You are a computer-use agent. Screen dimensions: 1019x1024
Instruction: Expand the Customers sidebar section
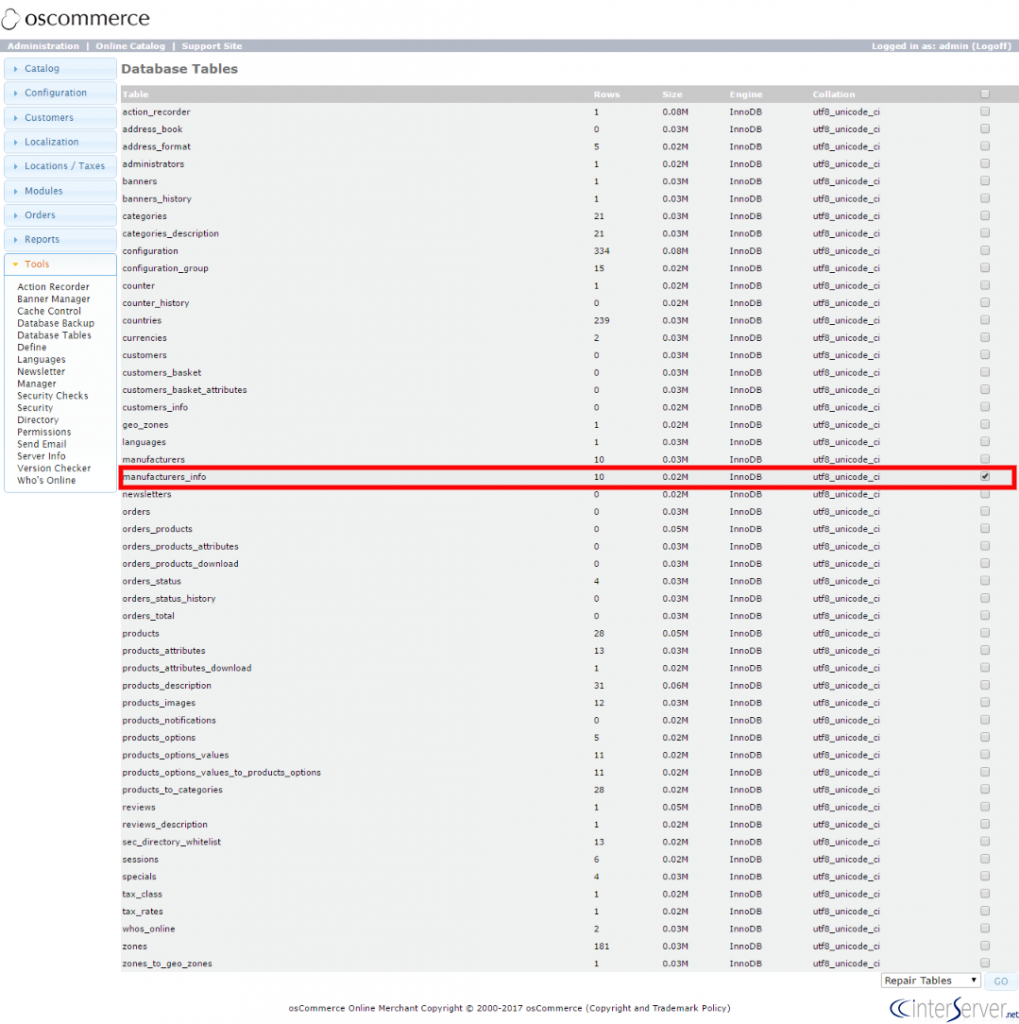[60, 118]
